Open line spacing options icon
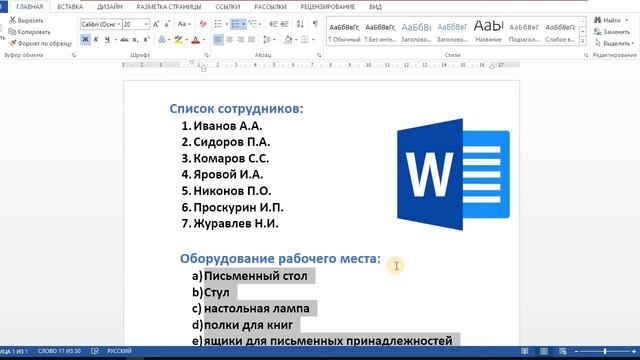640x360 pixels. point(267,40)
